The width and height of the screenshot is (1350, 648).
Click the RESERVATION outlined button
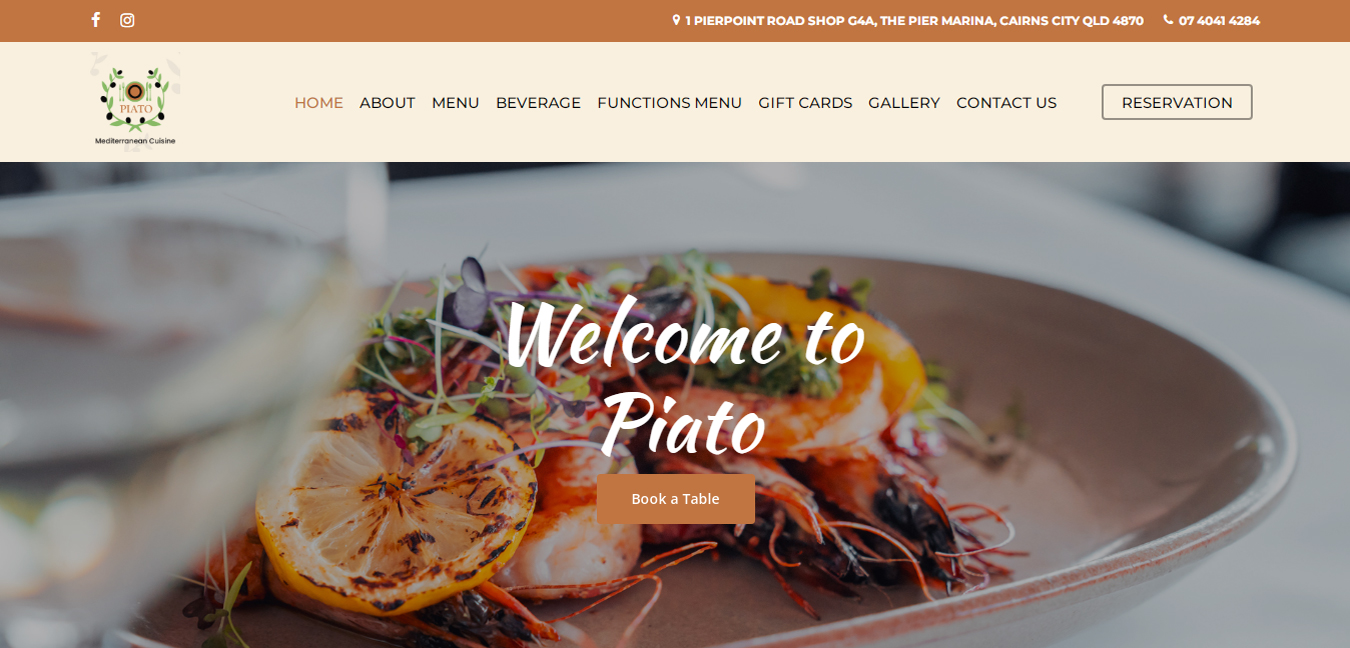tap(1177, 102)
